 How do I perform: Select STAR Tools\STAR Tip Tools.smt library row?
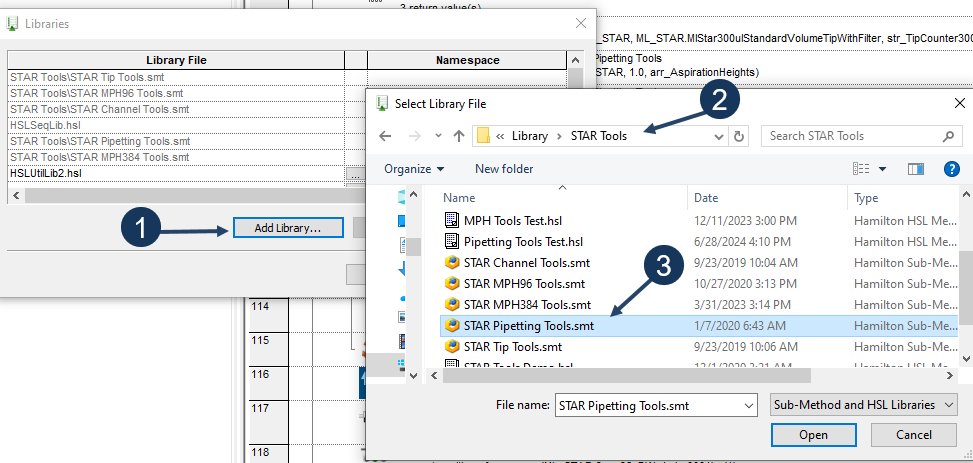pos(176,78)
